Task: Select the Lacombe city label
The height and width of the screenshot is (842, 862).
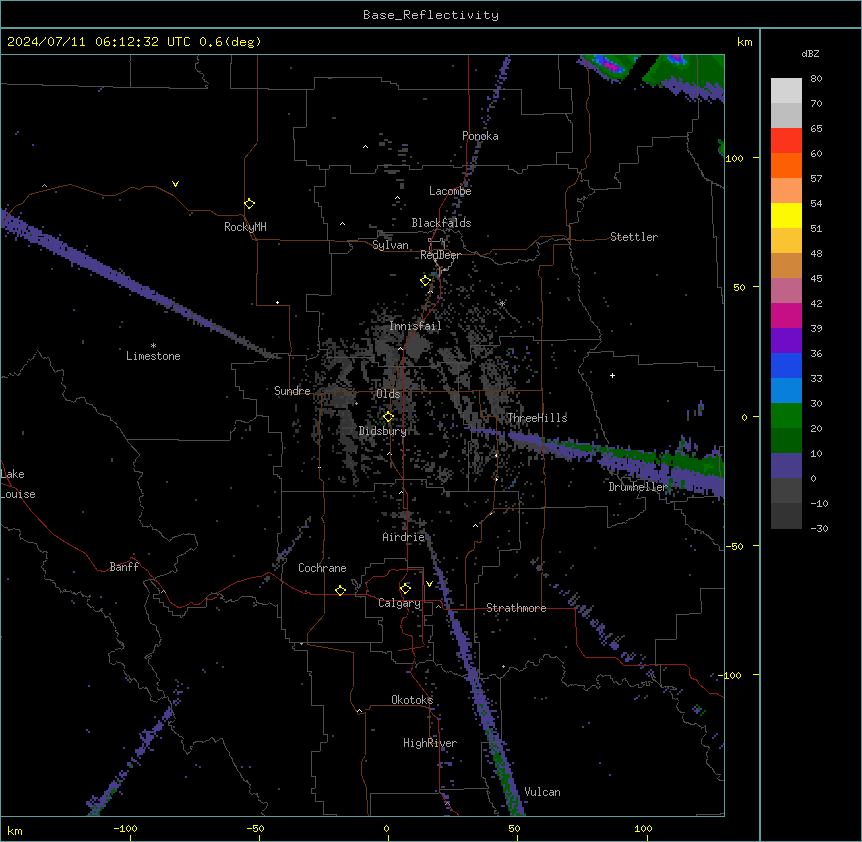Action: pos(450,191)
